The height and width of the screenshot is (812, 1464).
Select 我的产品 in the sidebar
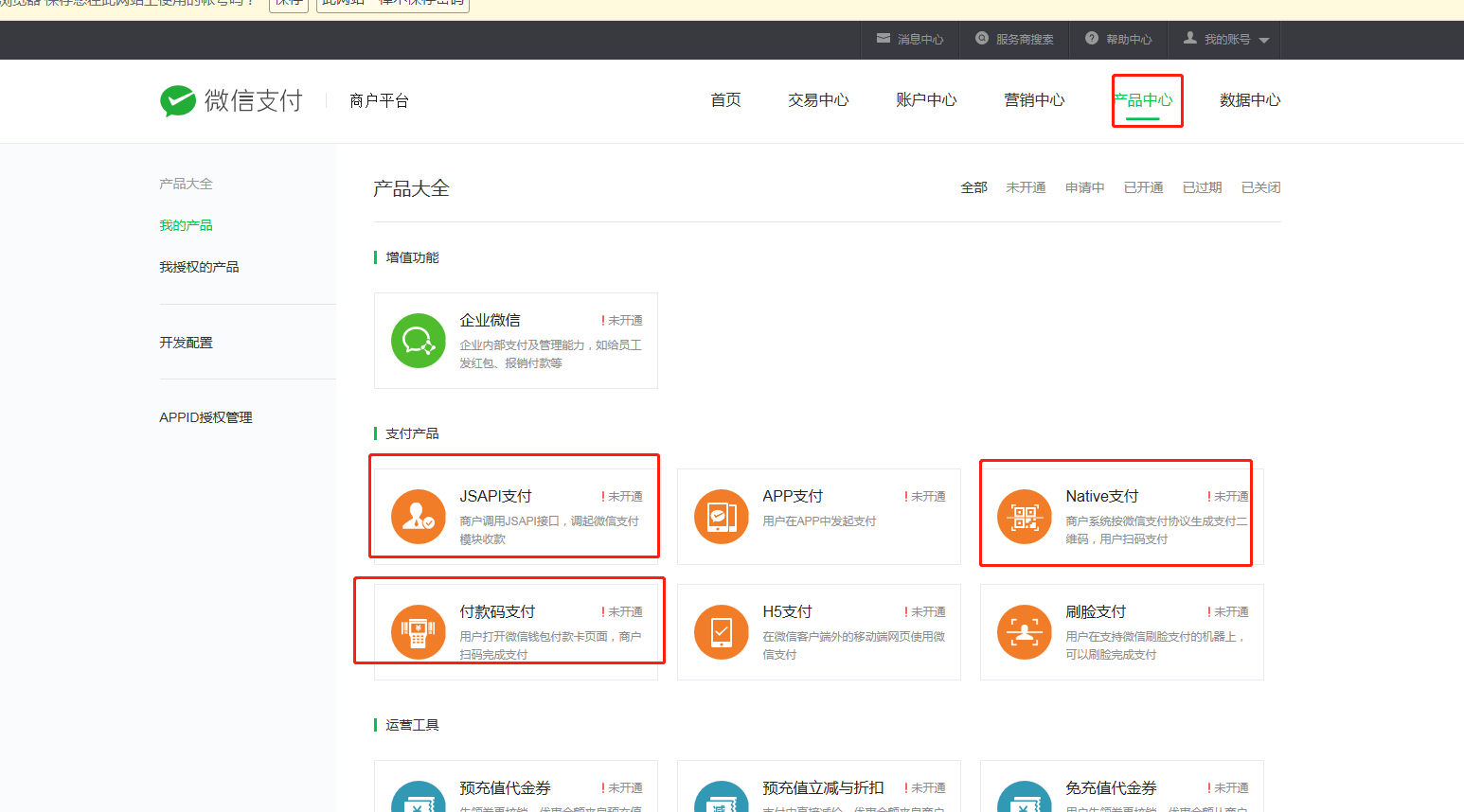pos(187,225)
